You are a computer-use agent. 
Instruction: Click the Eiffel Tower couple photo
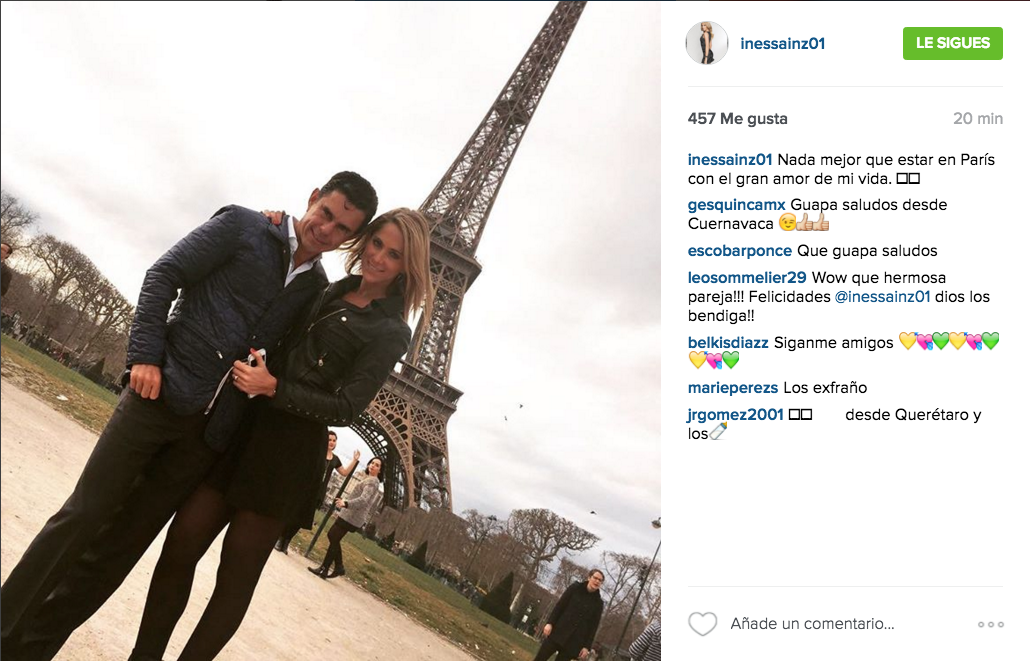pos(330,330)
